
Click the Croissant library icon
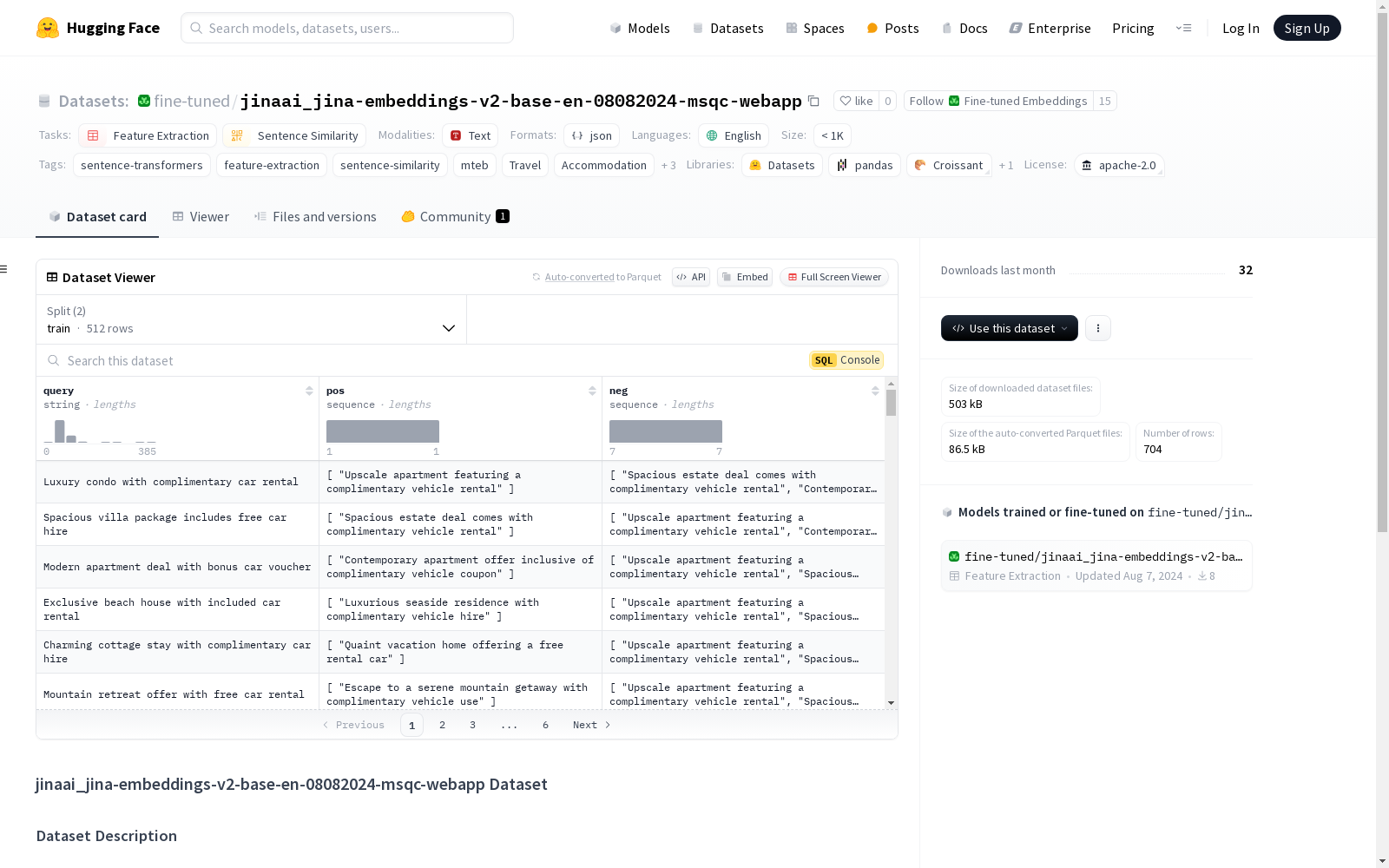click(x=920, y=165)
